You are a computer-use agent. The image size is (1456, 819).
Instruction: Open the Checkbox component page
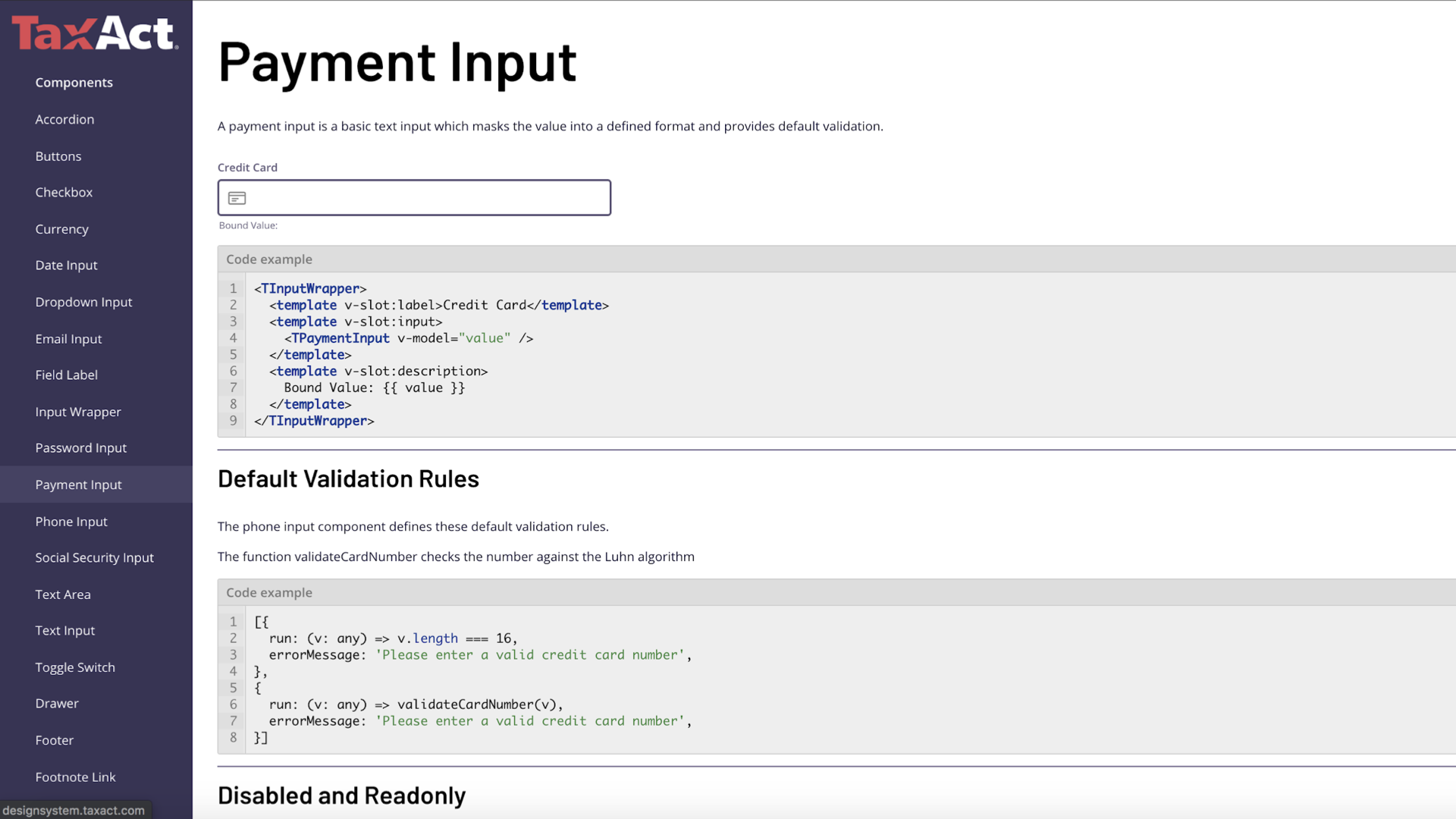pyautogui.click(x=64, y=193)
